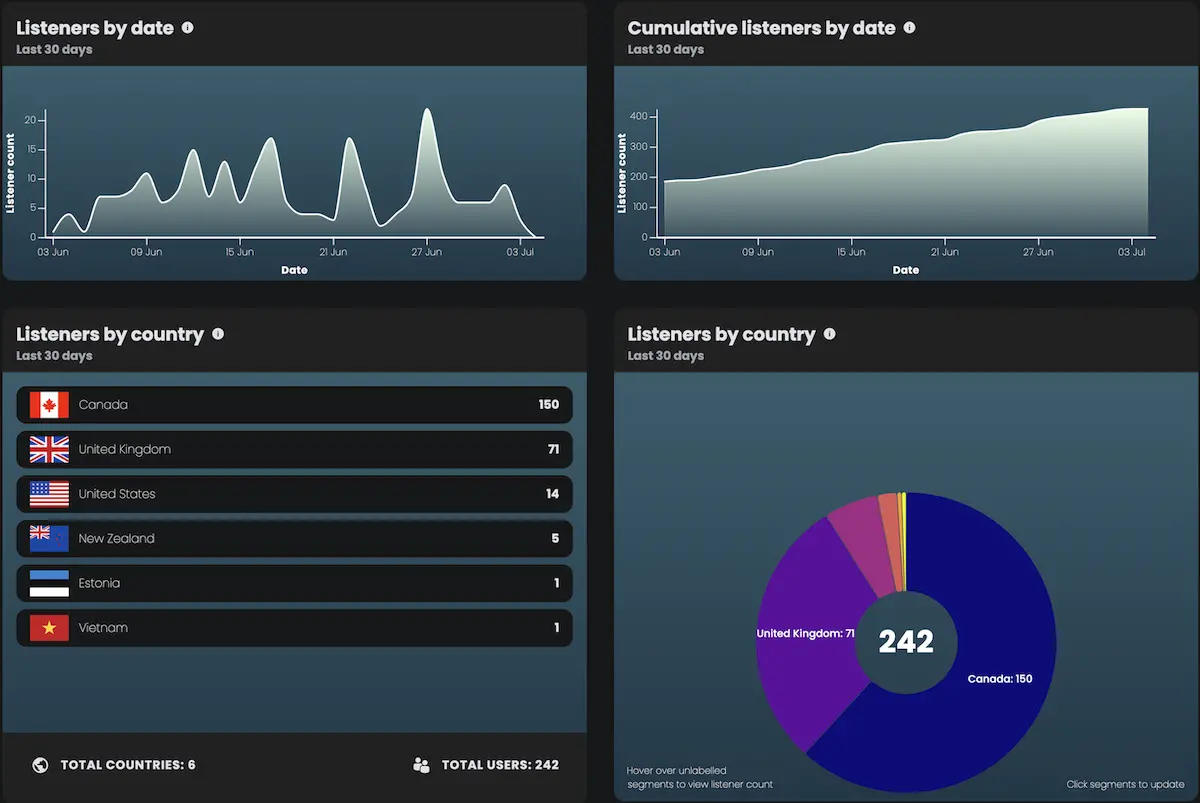Screen dimensions: 1200x803
Task: Click info icon beside Cumulative listeners by date
Action: tap(909, 28)
